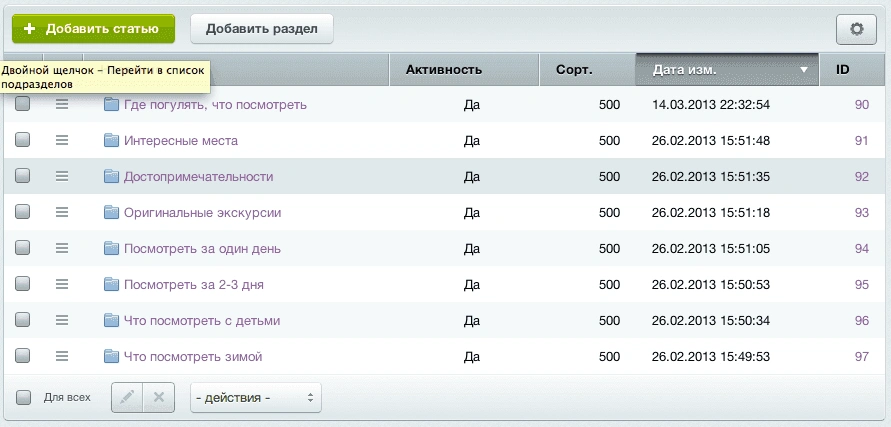Viewport: 891px width, 427px height.
Task: Click folder icon of Оригинальные экскурсии
Action: click(111, 212)
